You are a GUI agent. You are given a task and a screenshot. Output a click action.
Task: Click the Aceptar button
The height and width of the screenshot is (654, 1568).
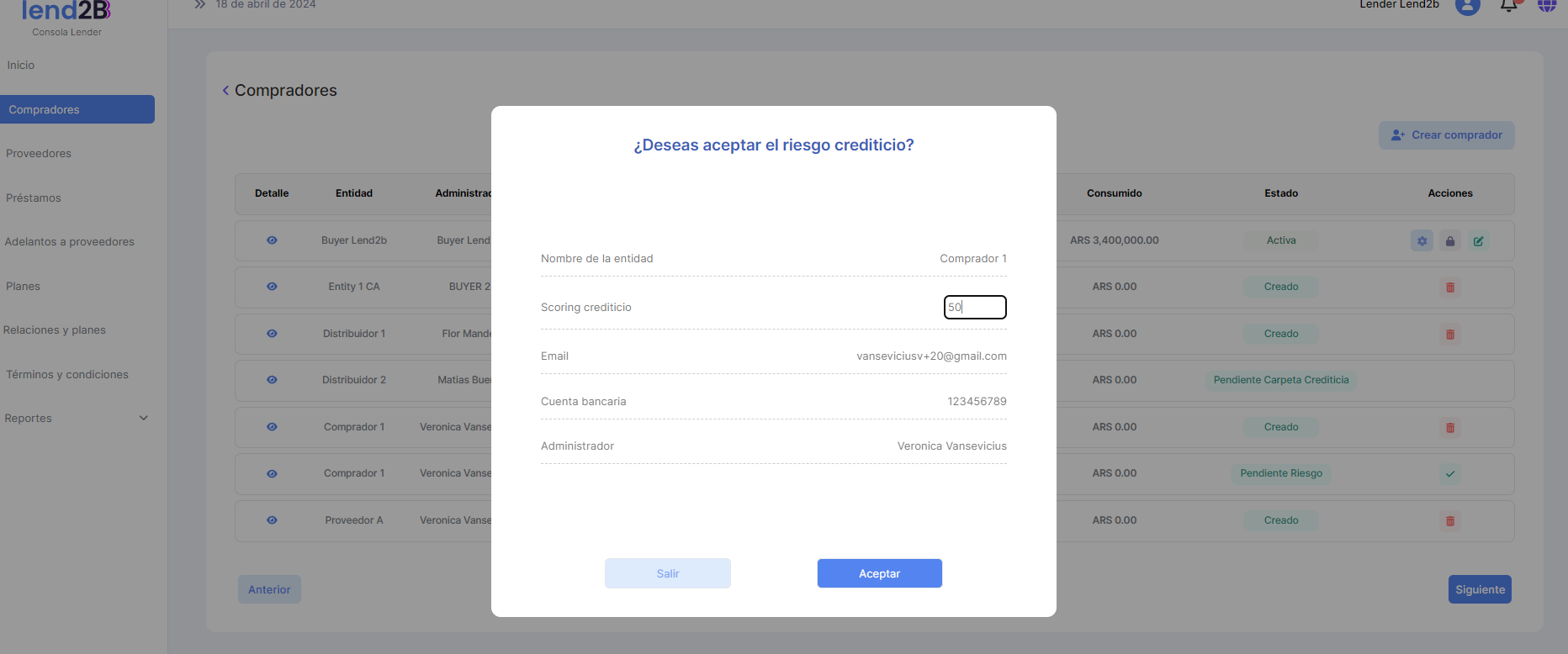(x=879, y=573)
